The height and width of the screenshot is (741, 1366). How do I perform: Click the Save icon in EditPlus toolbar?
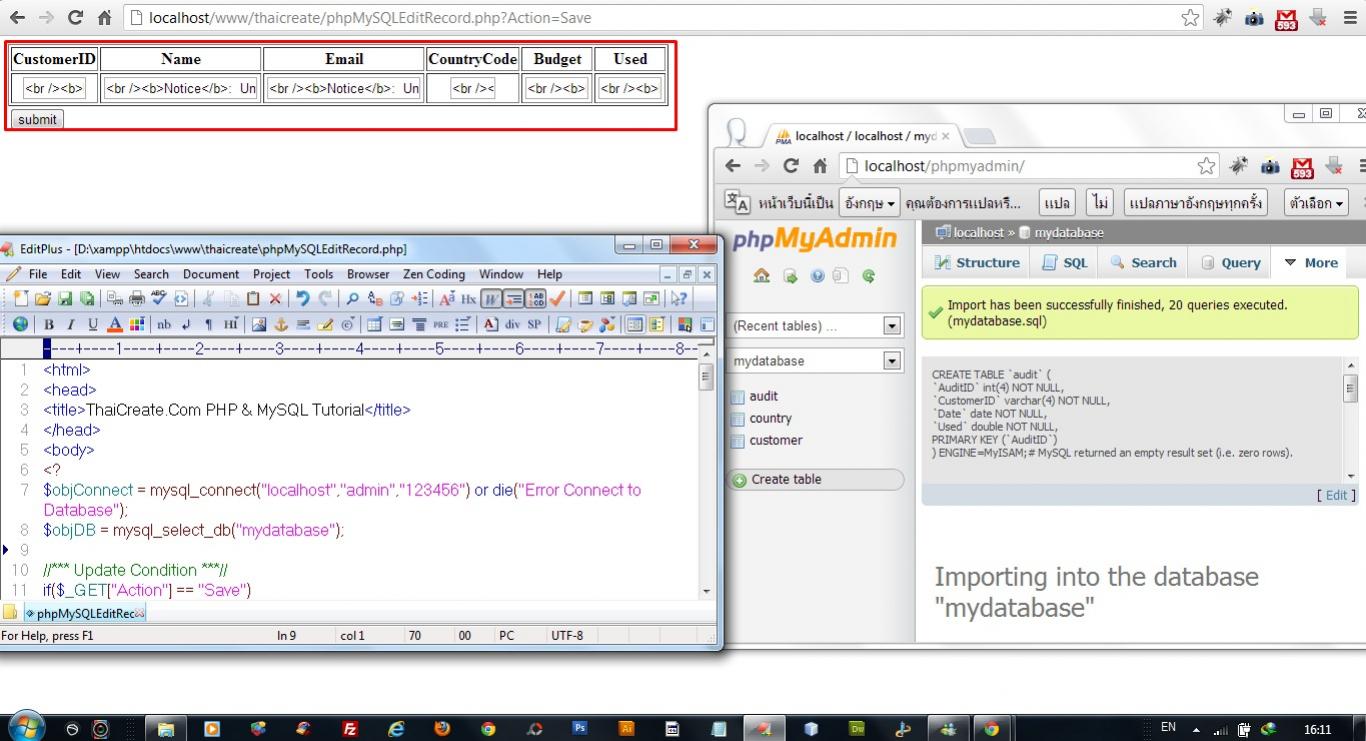point(65,298)
